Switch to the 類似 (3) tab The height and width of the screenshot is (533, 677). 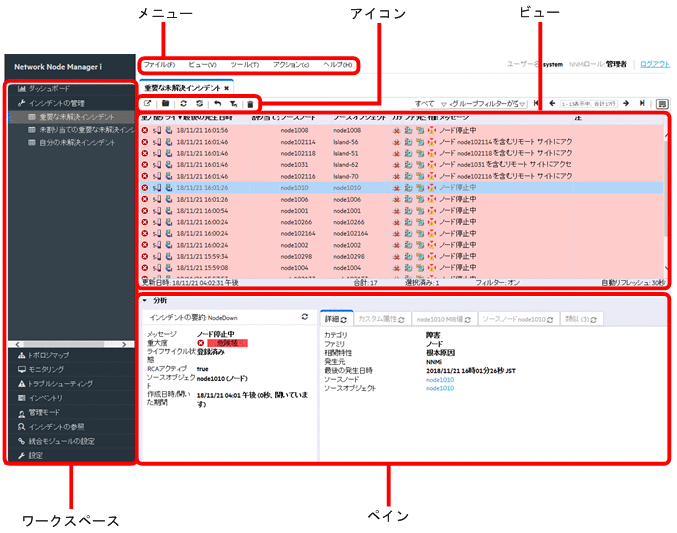[x=581, y=319]
